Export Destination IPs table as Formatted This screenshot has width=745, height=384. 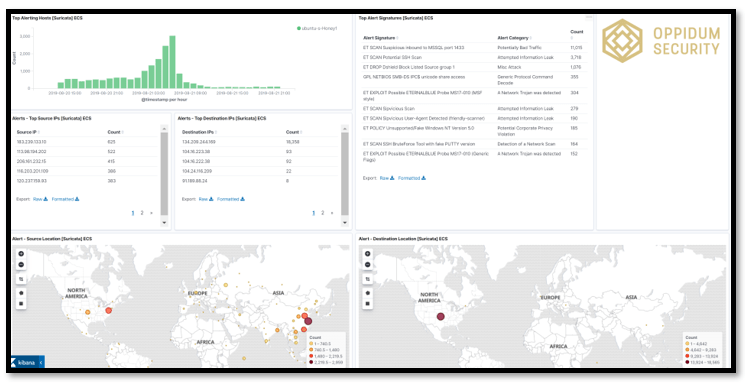(231, 199)
